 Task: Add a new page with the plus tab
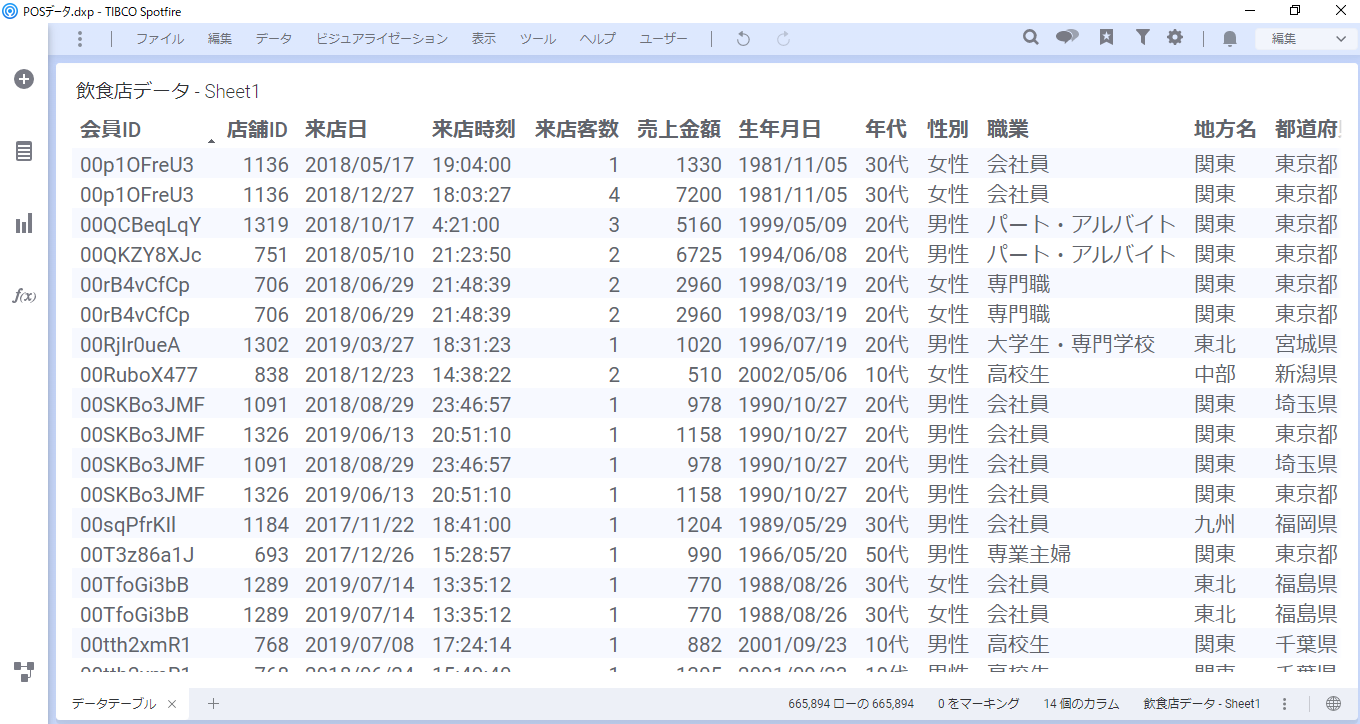(x=213, y=704)
